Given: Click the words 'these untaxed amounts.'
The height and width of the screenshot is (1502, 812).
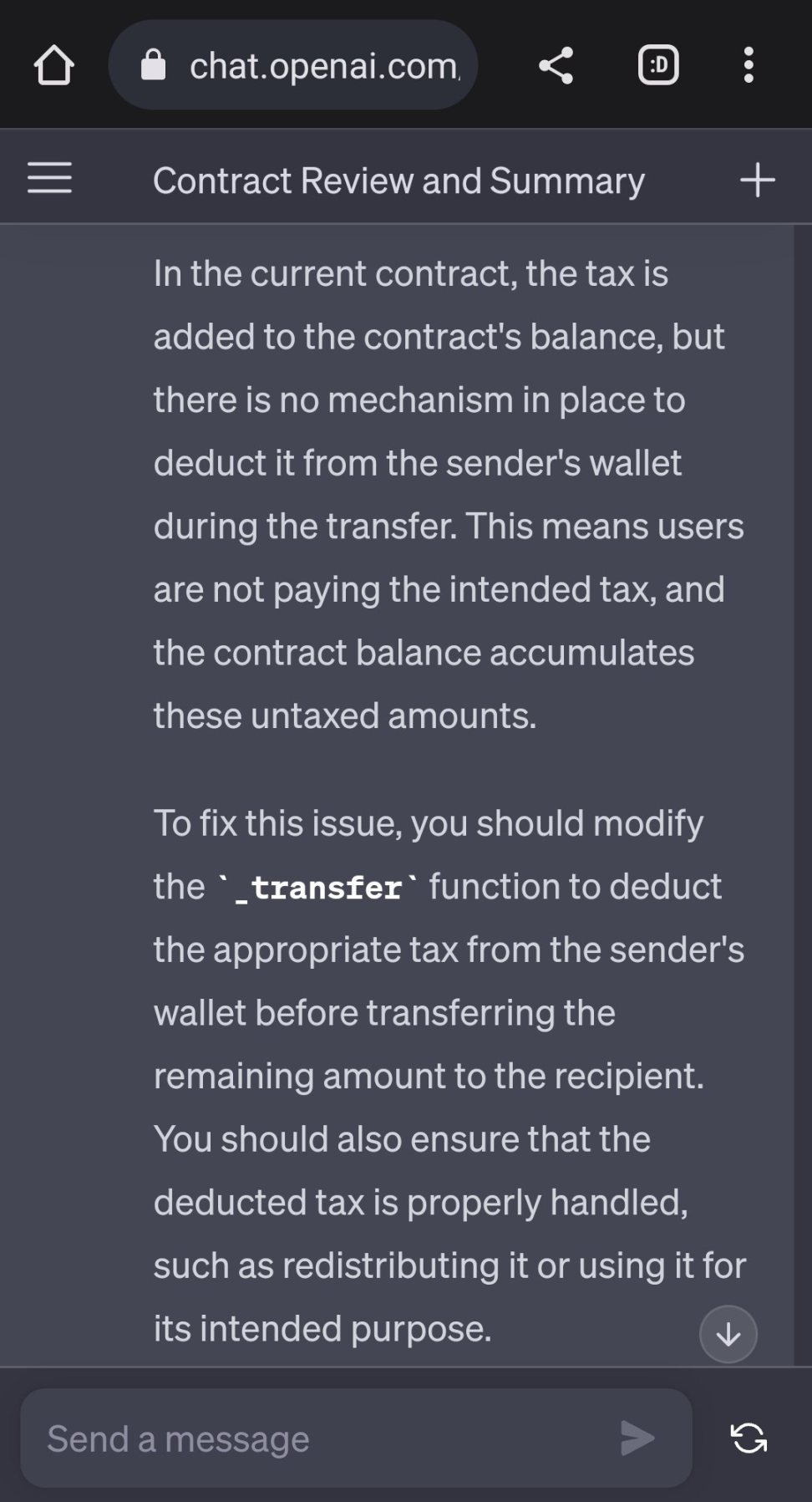Looking at the screenshot, I should pos(345,715).
